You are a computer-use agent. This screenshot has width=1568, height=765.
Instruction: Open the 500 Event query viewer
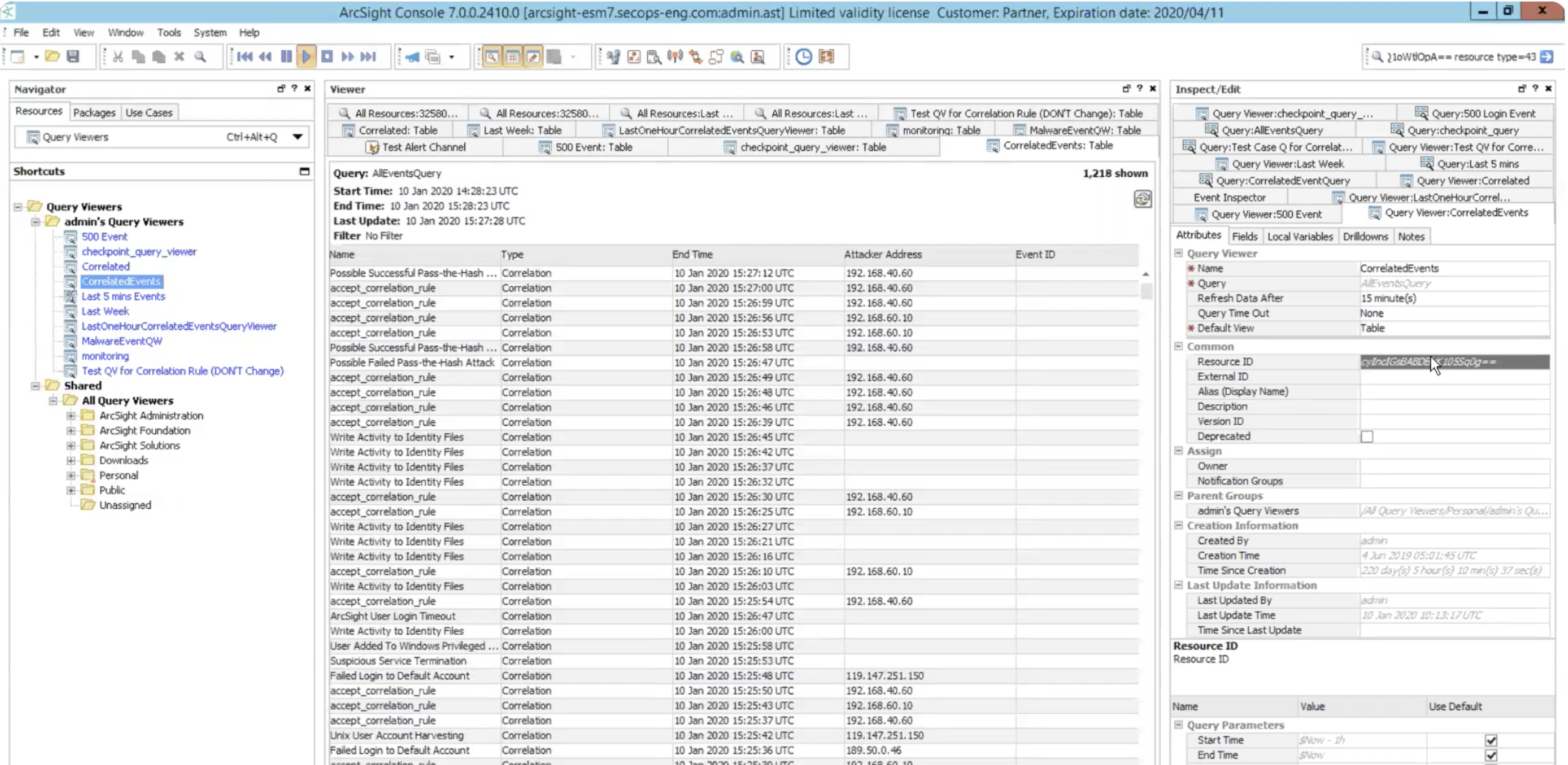pyautogui.click(x=105, y=237)
